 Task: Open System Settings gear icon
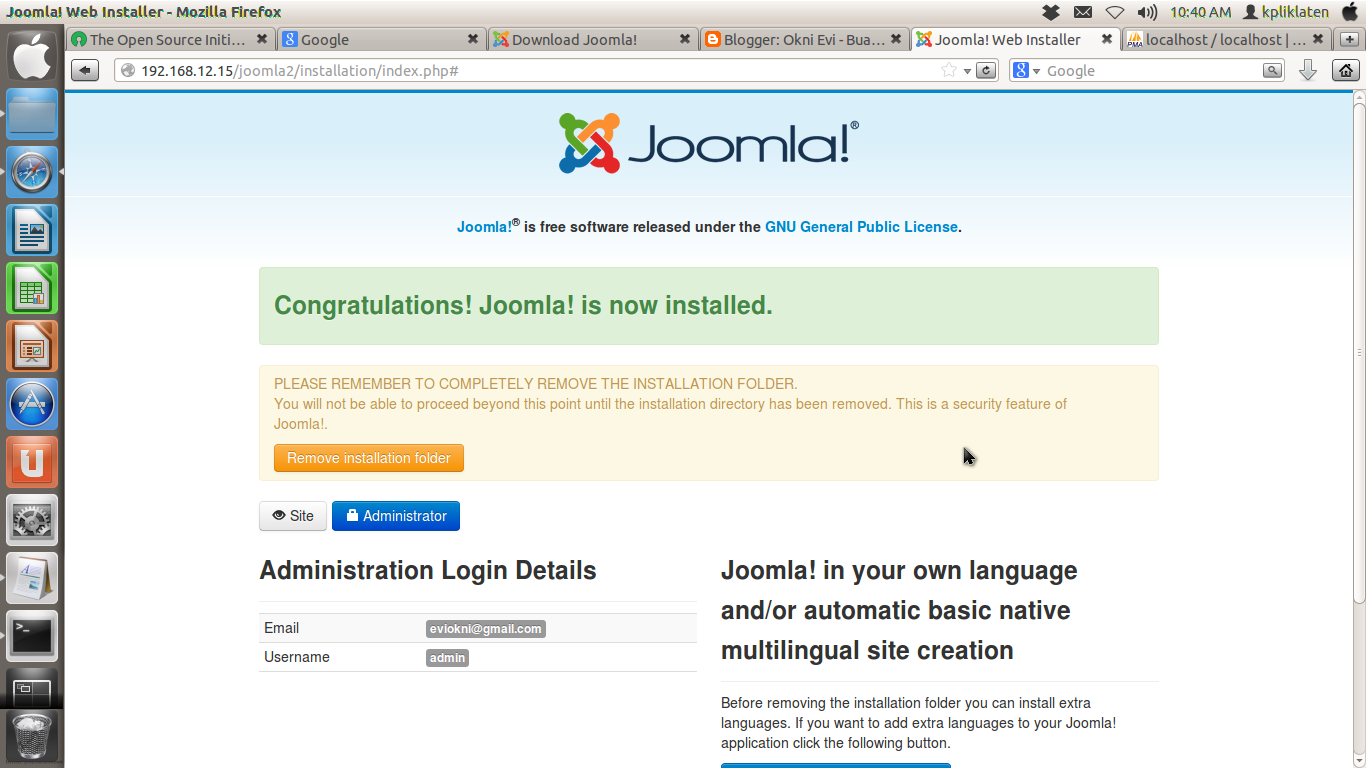point(33,520)
